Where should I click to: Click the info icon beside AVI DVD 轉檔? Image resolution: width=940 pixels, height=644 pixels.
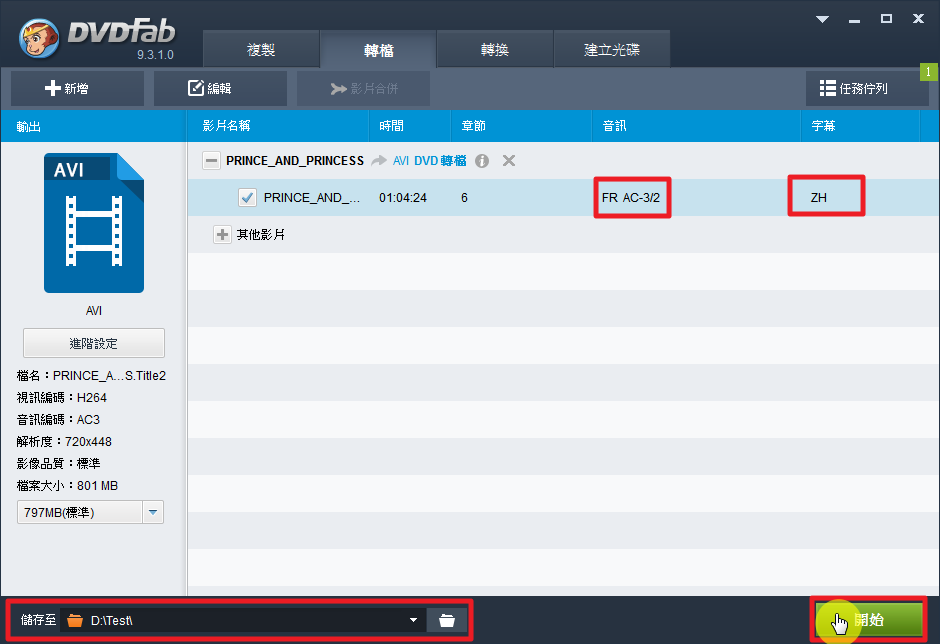tap(482, 160)
